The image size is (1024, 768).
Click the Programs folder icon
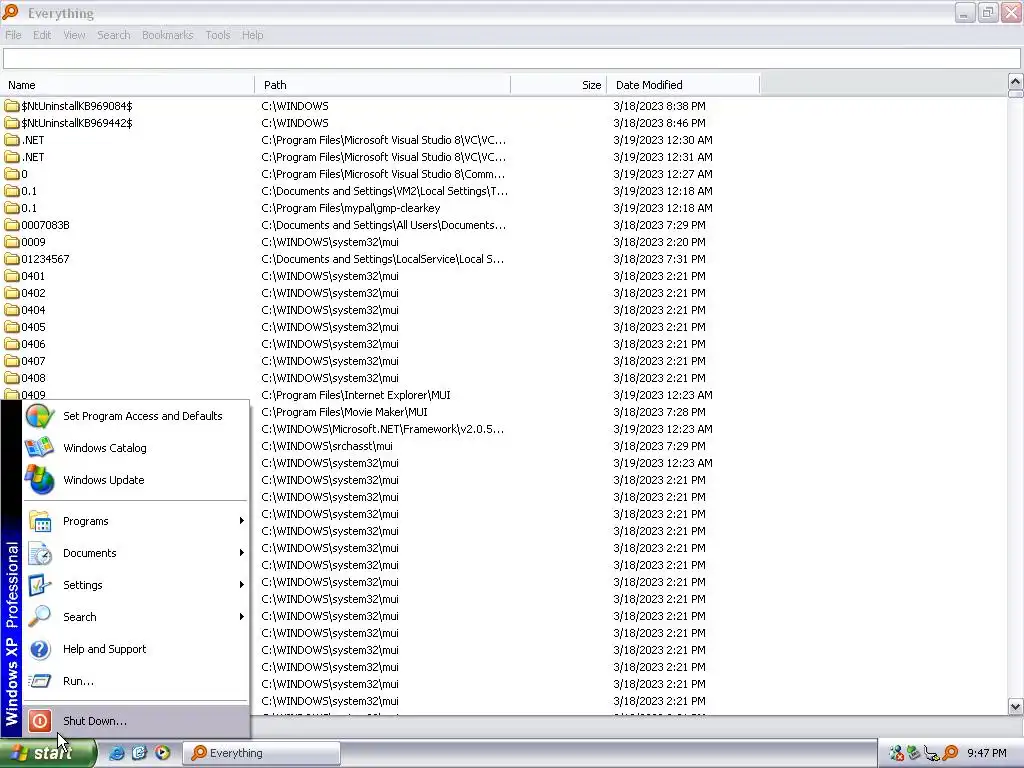[40, 521]
